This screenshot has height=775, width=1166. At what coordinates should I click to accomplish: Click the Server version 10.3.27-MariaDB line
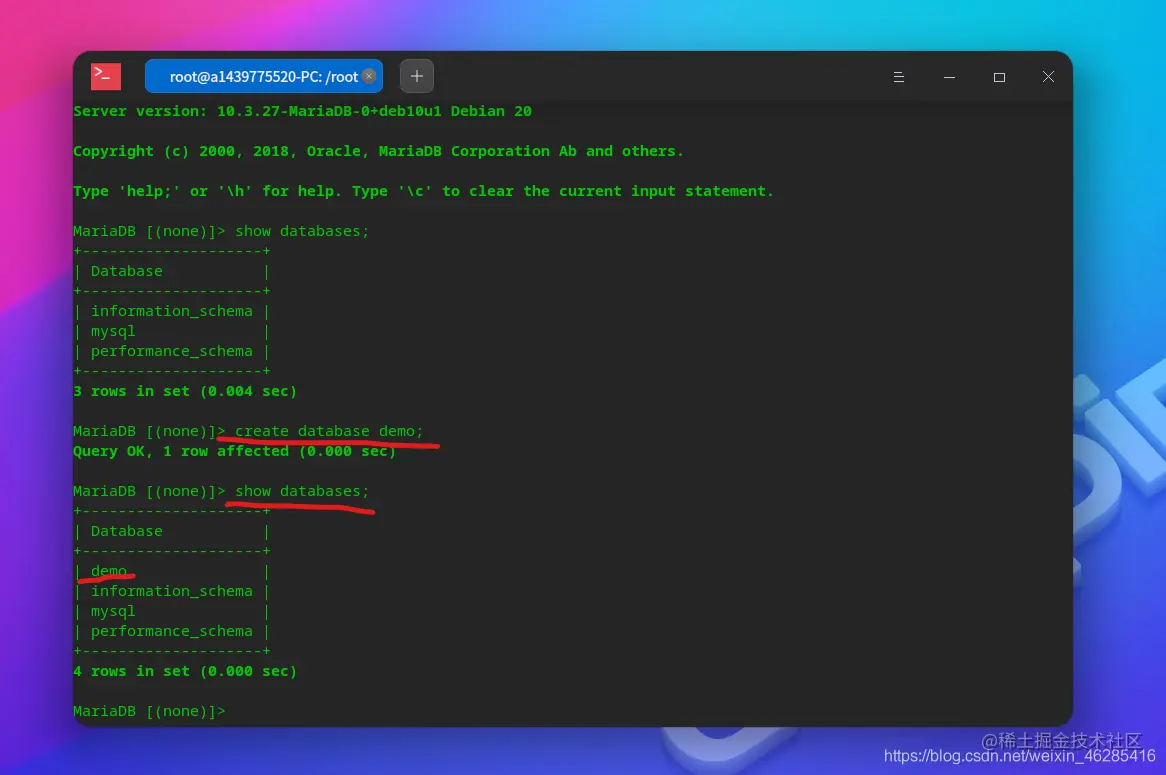(303, 111)
